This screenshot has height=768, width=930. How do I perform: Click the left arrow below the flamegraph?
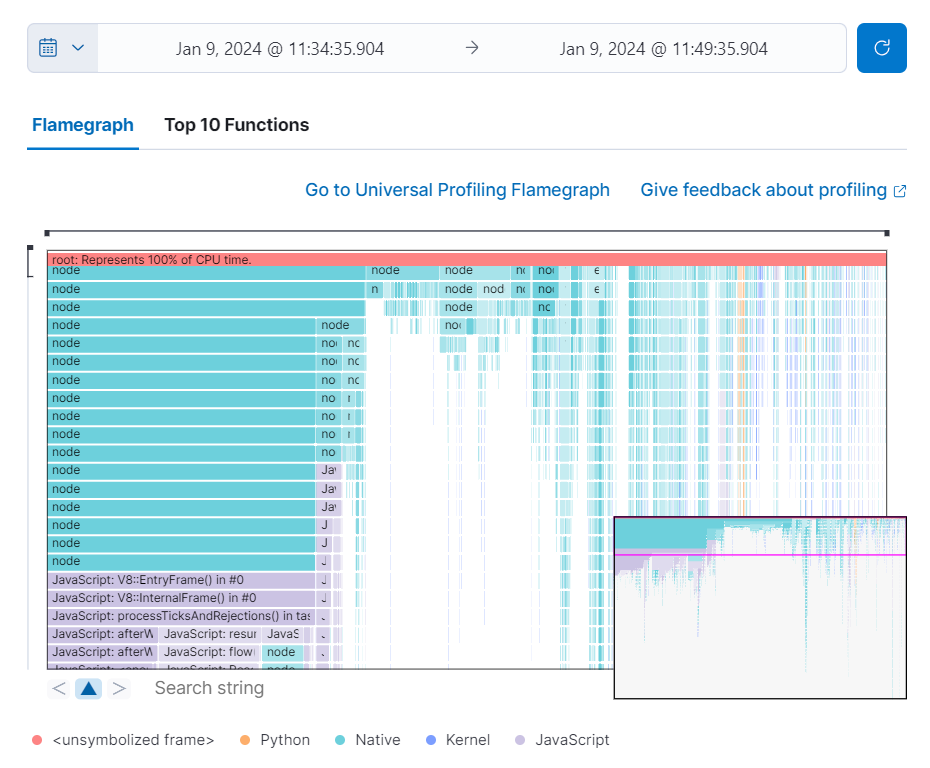point(57,688)
